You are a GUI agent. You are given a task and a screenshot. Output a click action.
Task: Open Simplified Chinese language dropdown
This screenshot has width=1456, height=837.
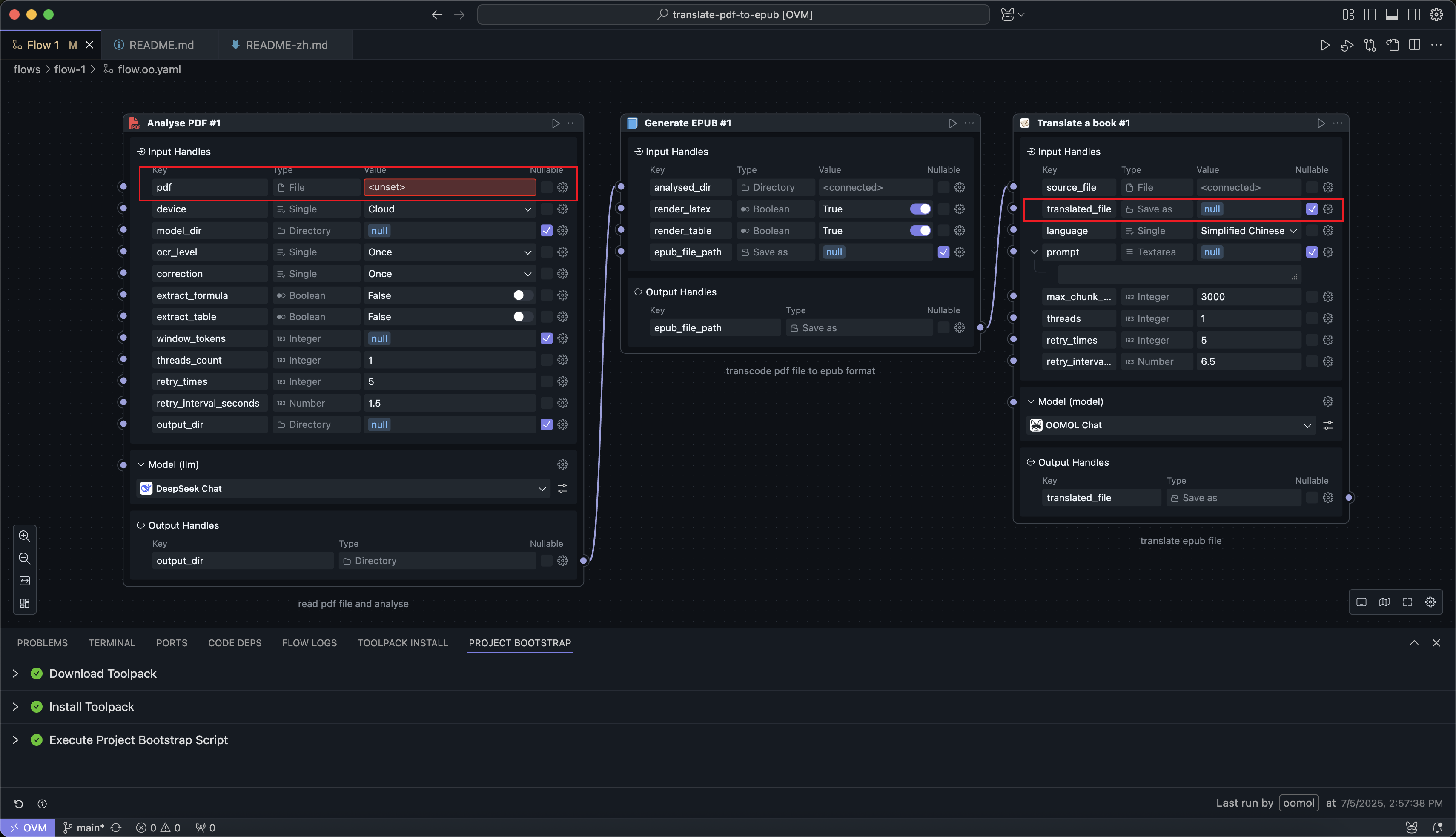coord(1248,230)
